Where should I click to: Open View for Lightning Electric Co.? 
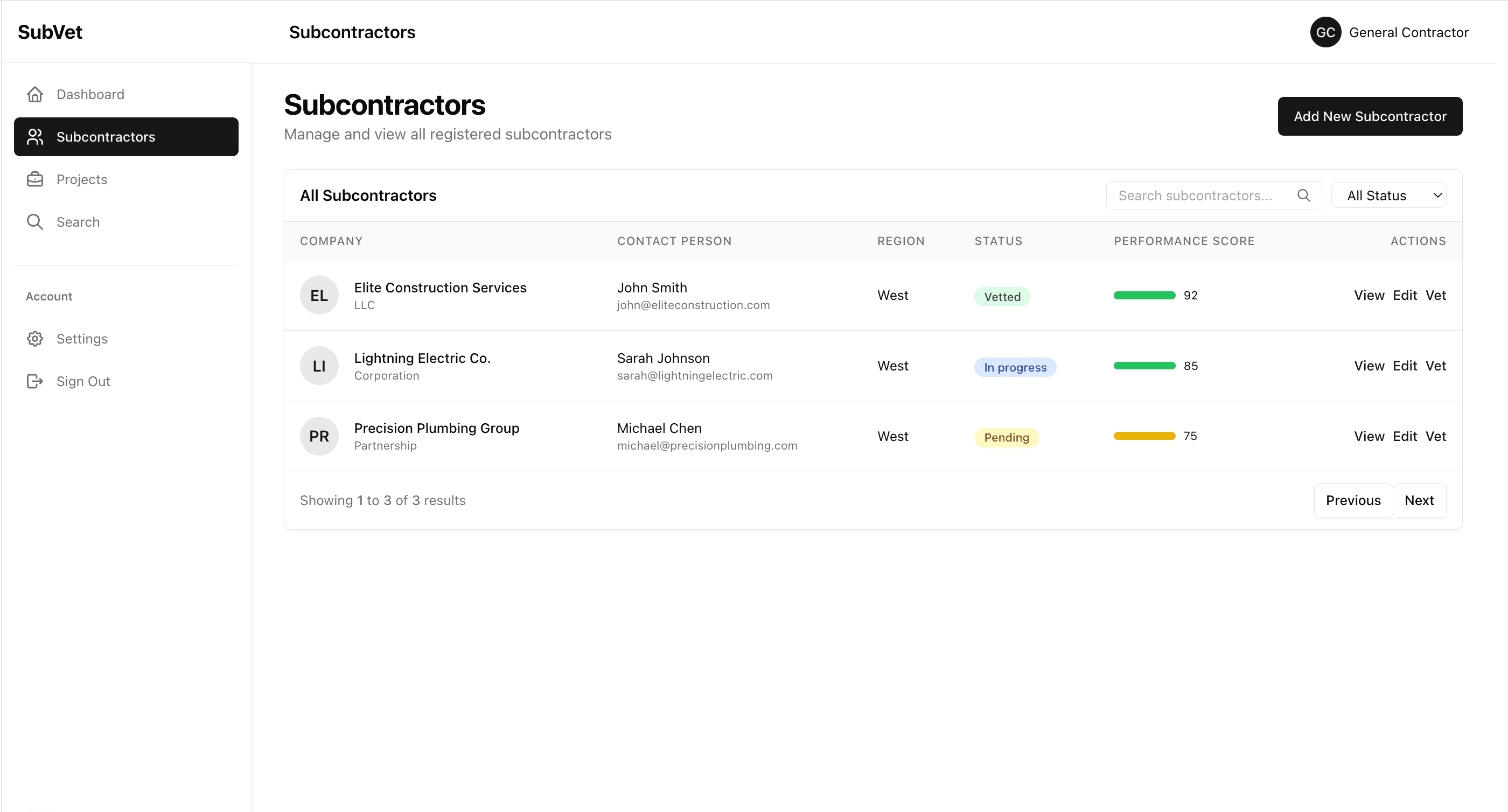[1369, 365]
